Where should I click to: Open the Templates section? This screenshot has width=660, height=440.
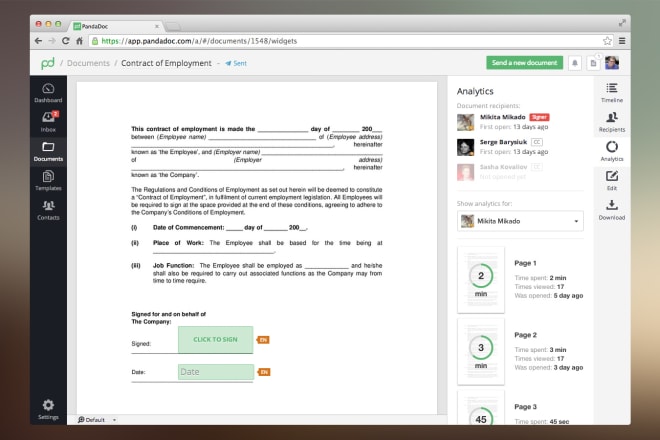coord(48,181)
